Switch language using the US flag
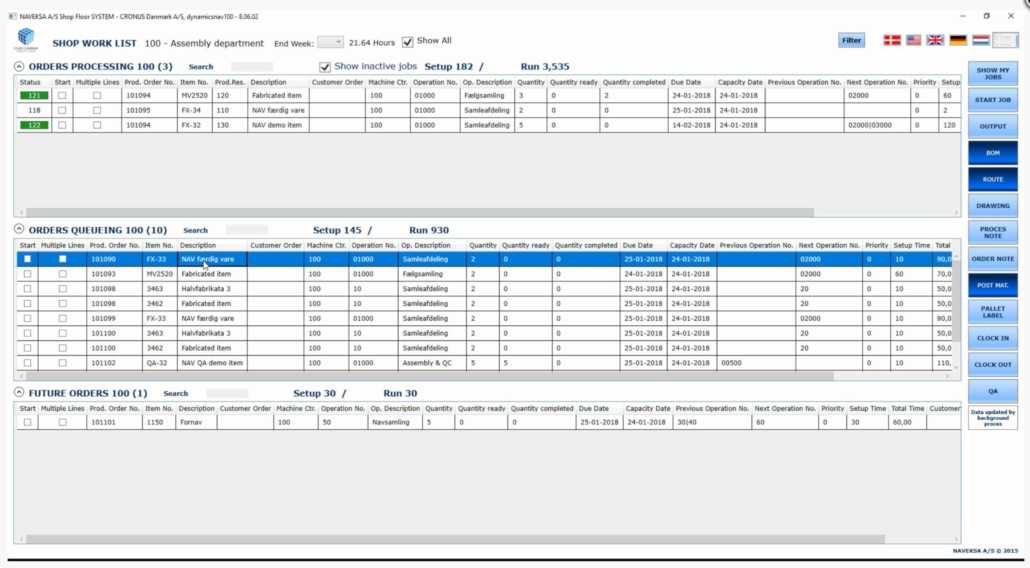Viewport: 1030px width, 568px height. [x=913, y=40]
